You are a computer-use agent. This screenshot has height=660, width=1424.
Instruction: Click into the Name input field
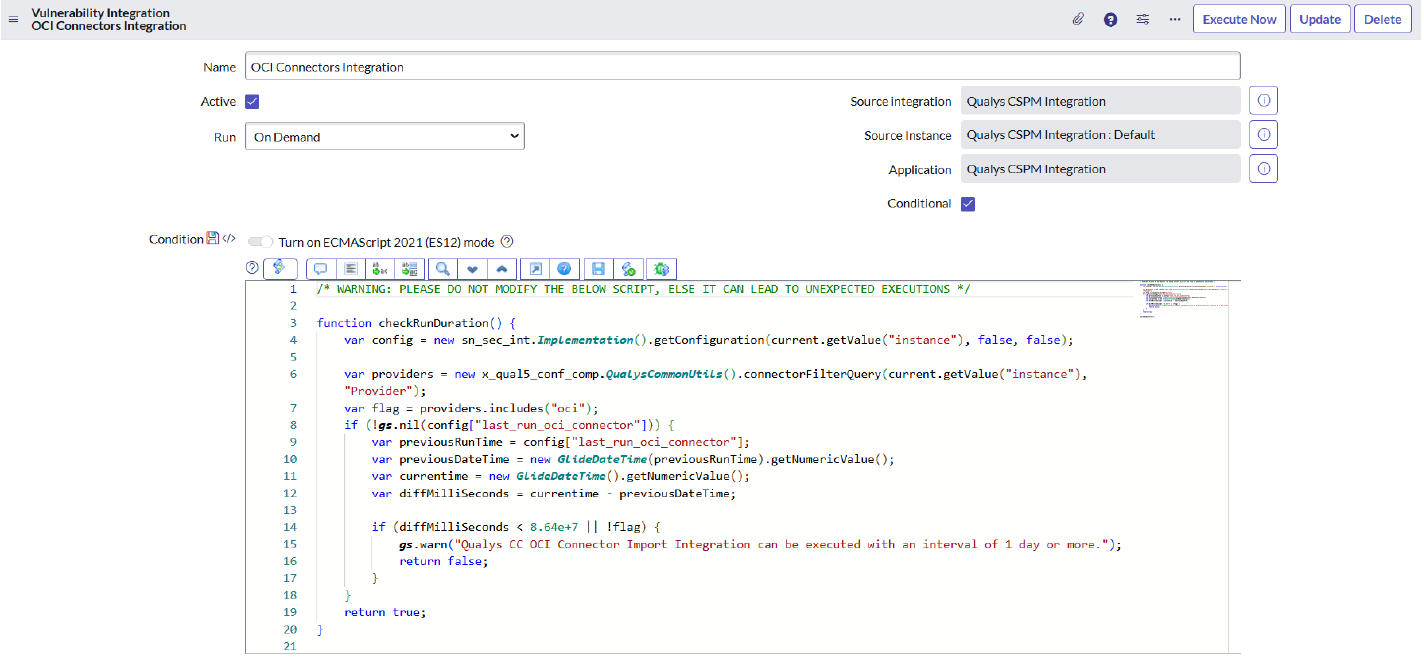(742, 67)
